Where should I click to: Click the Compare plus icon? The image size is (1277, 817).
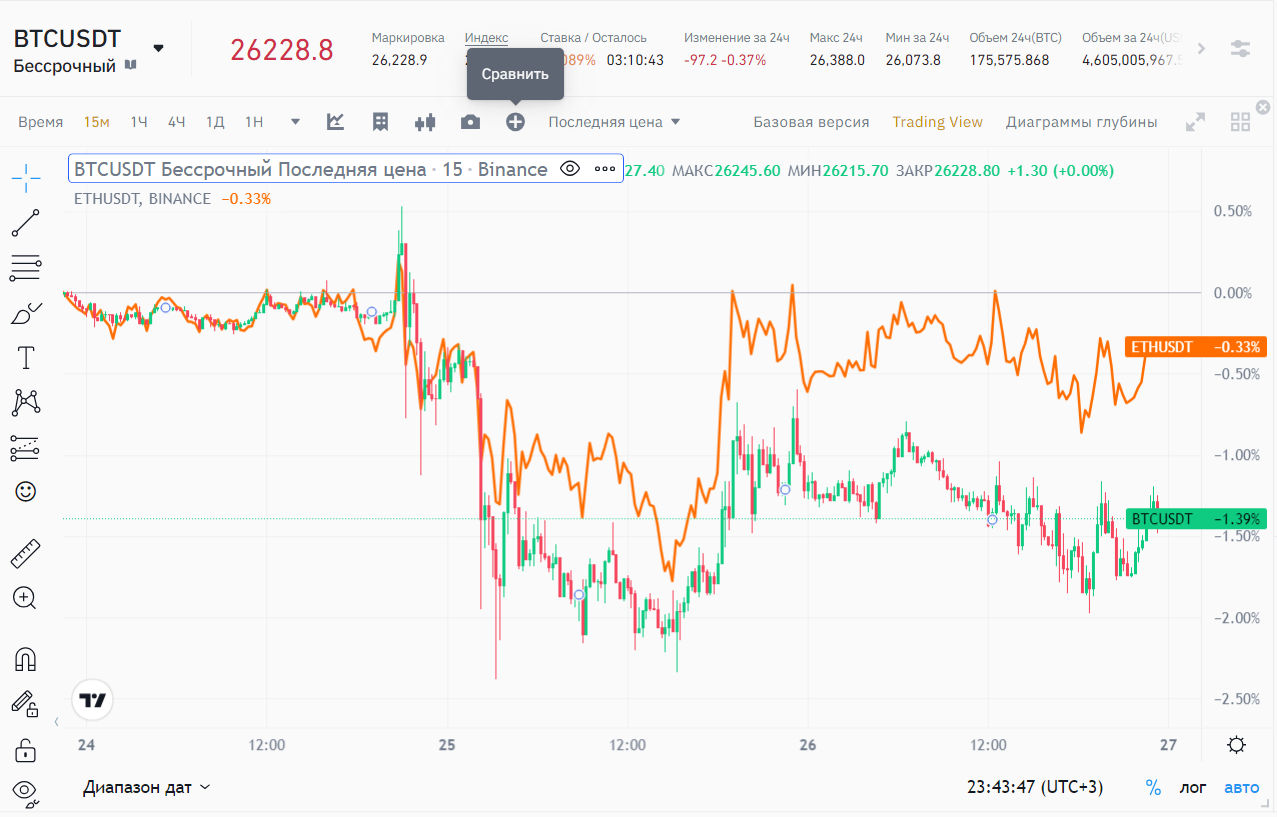[x=515, y=122]
